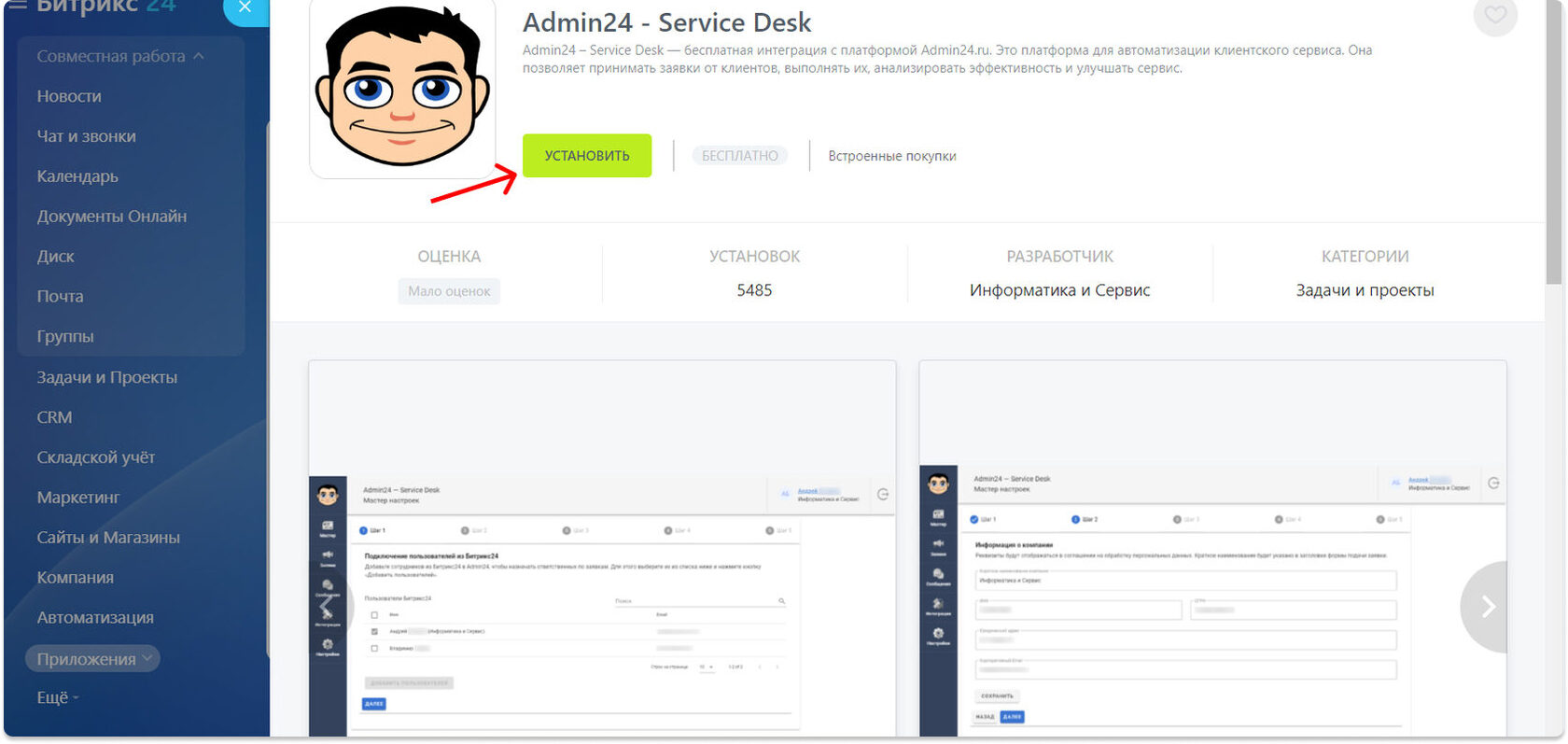Expand the Ещё sidebar menu

point(58,697)
